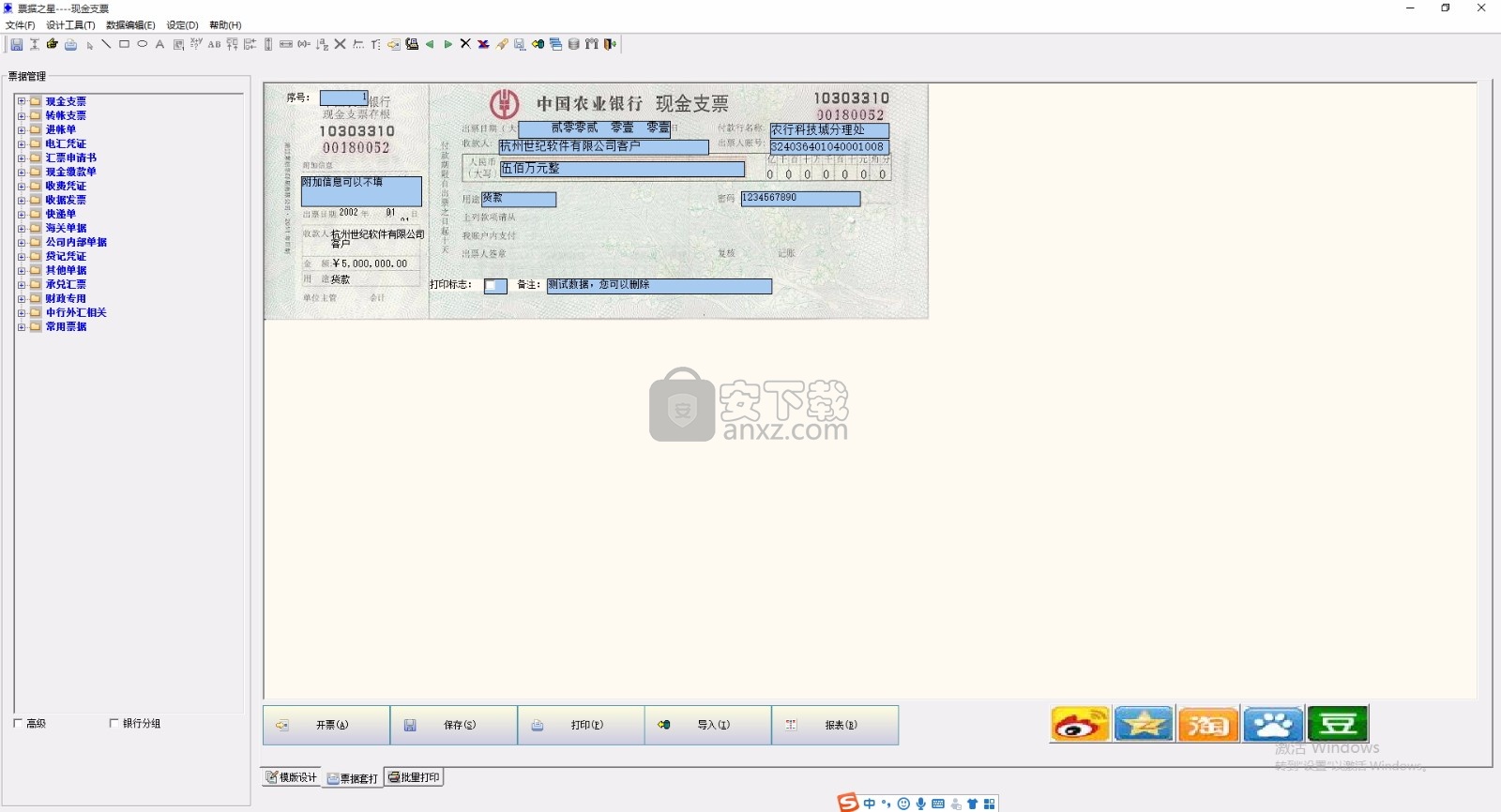
Task: Expand the 海关单据 tree node
Action: [22, 228]
